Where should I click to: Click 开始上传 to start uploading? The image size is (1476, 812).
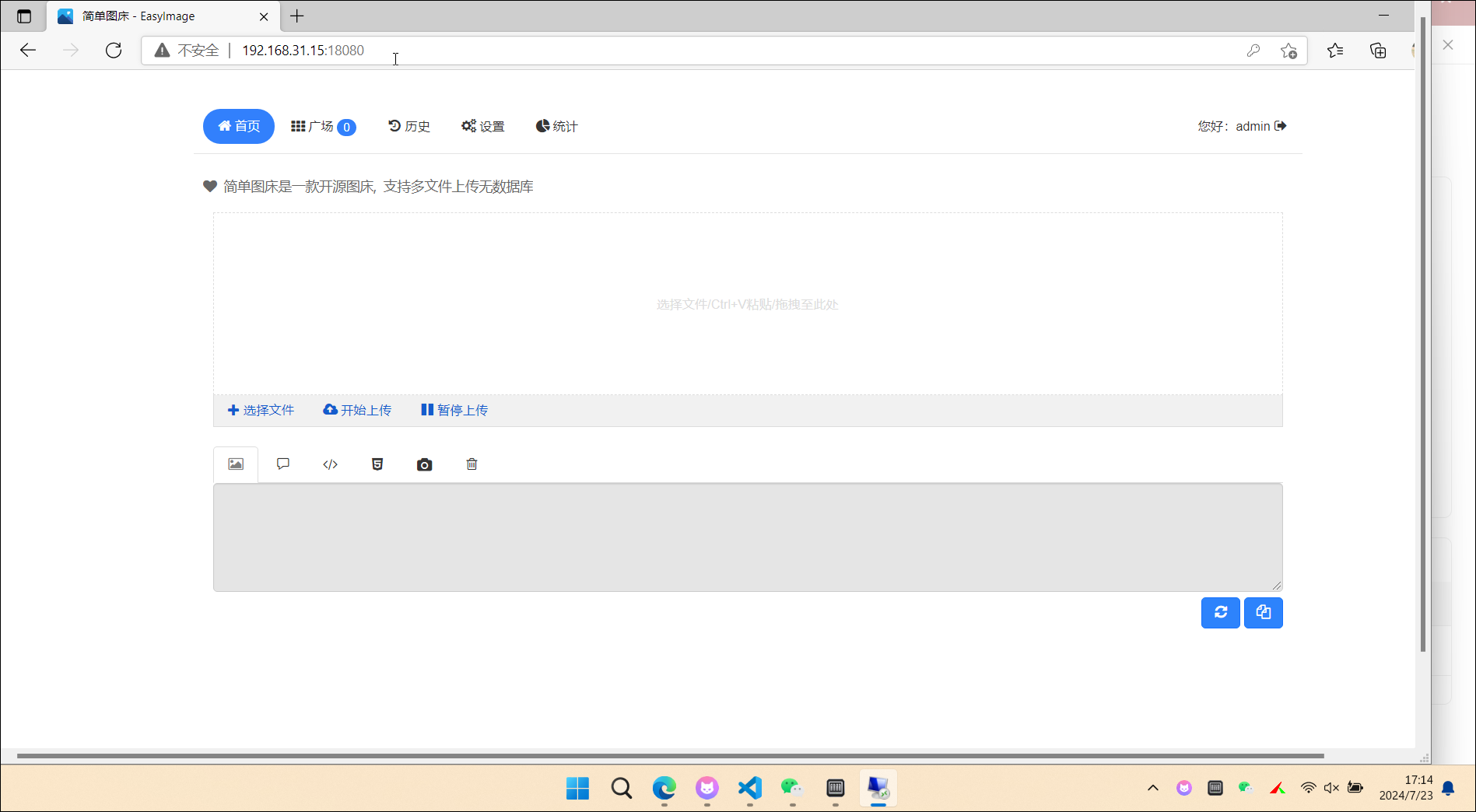tap(357, 410)
